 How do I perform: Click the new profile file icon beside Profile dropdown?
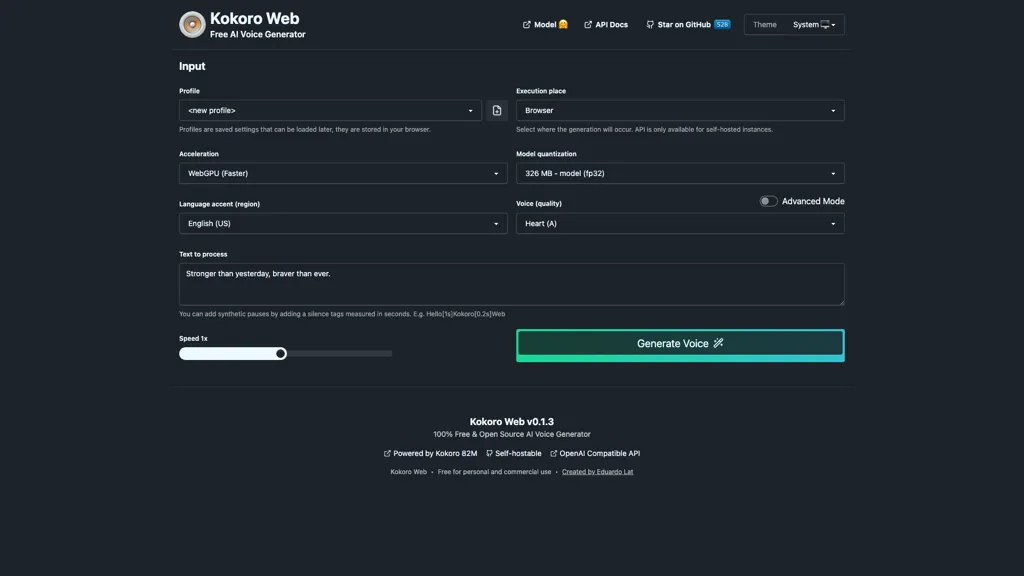pos(496,110)
